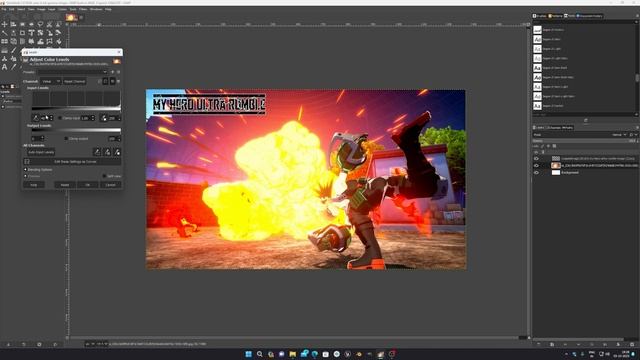Click Auto Input Levels button
This screenshot has width=640, height=360.
pyautogui.click(x=41, y=152)
